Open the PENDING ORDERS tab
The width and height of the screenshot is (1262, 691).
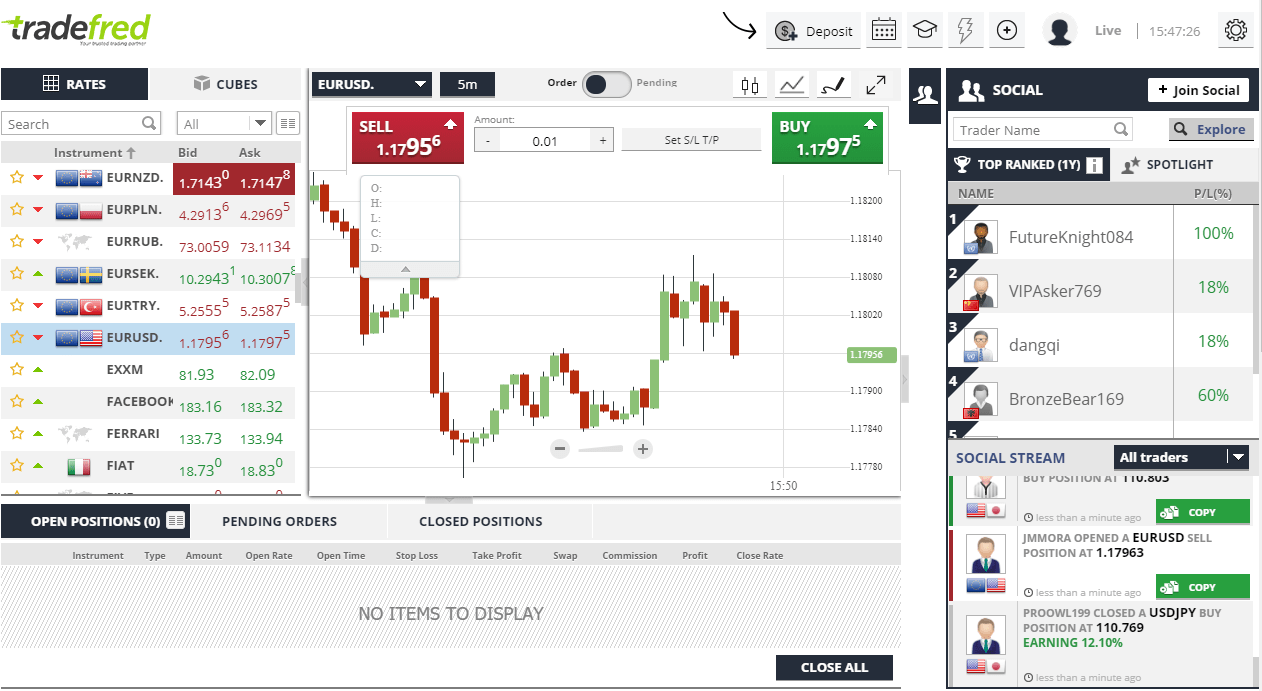279,521
